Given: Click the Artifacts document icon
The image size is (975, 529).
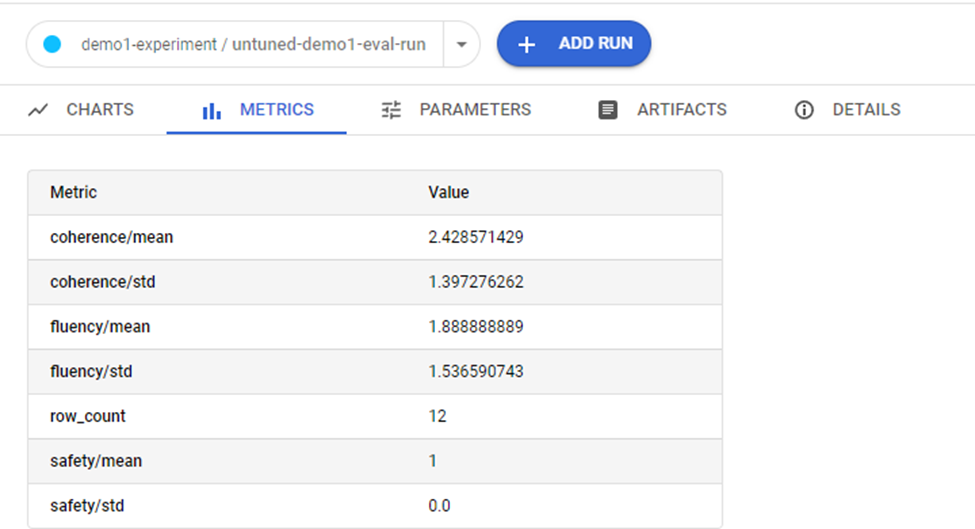Looking at the screenshot, I should pyautogui.click(x=608, y=110).
